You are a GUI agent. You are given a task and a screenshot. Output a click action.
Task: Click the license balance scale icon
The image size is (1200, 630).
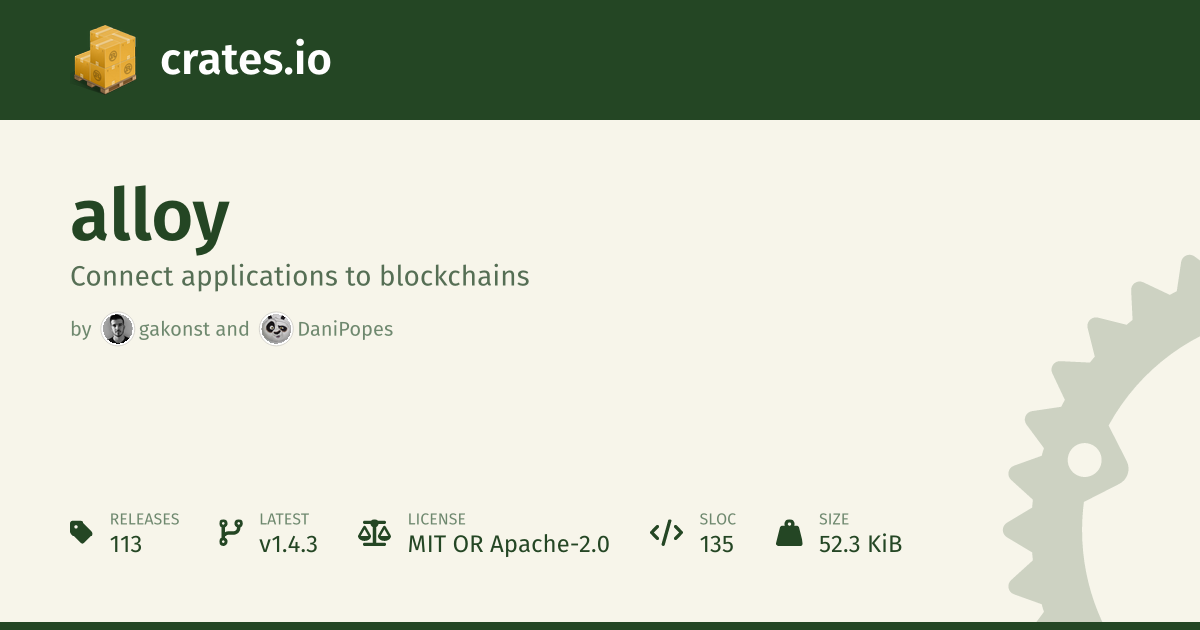(x=375, y=533)
